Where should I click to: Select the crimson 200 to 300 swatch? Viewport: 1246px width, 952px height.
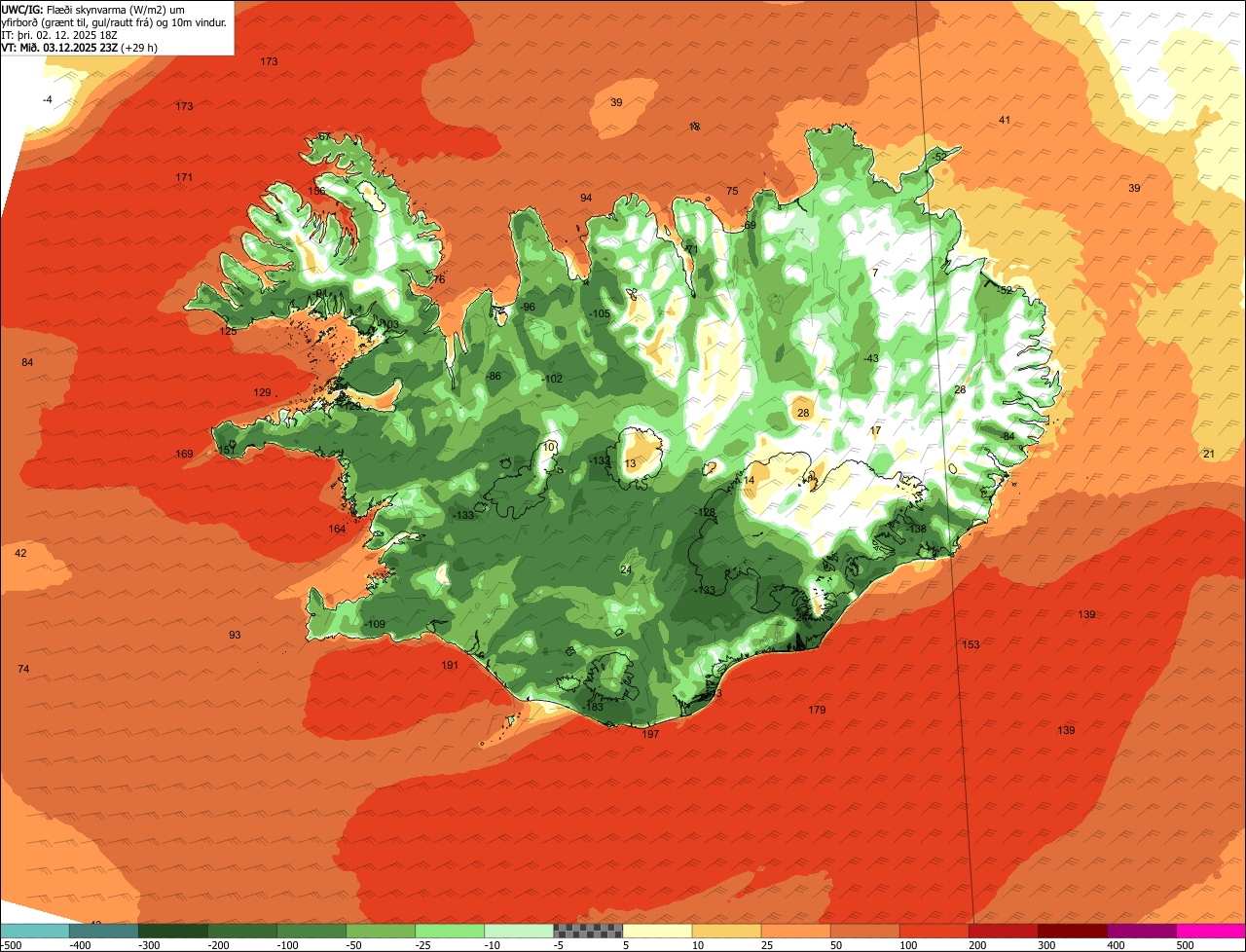click(x=1004, y=931)
